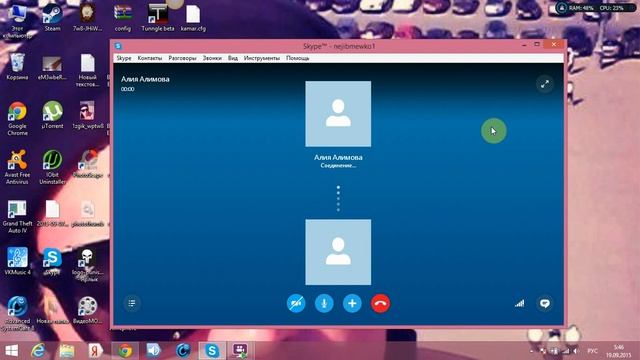Image resolution: width=640 pixels, height=360 pixels.
Task: Open the Разговоры menu
Action: (182, 58)
